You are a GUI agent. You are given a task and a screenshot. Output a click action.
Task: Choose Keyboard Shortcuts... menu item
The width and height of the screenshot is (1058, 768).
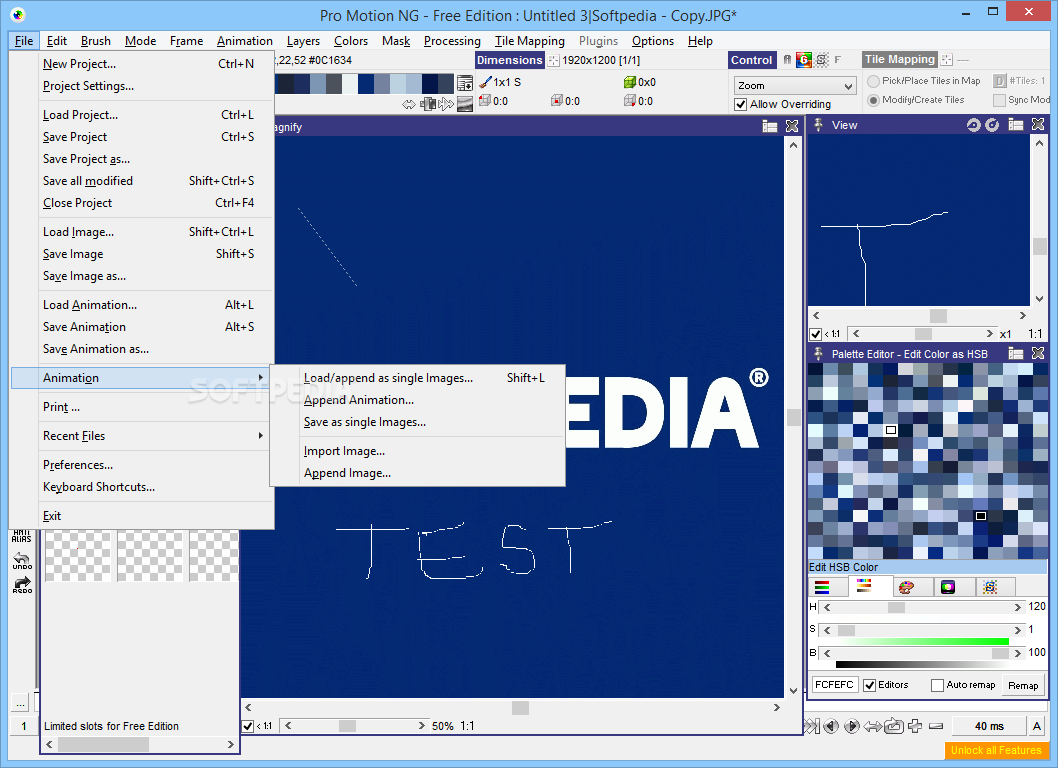99,487
